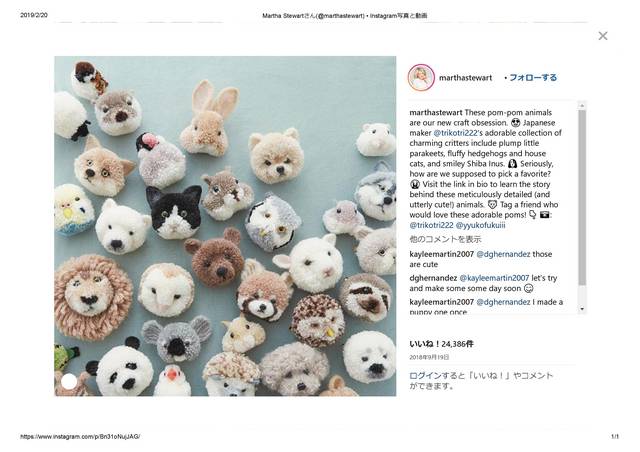This screenshot has width=640, height=452.
Task: Click ログインすると login link text
Action: pyautogui.click(x=434, y=375)
